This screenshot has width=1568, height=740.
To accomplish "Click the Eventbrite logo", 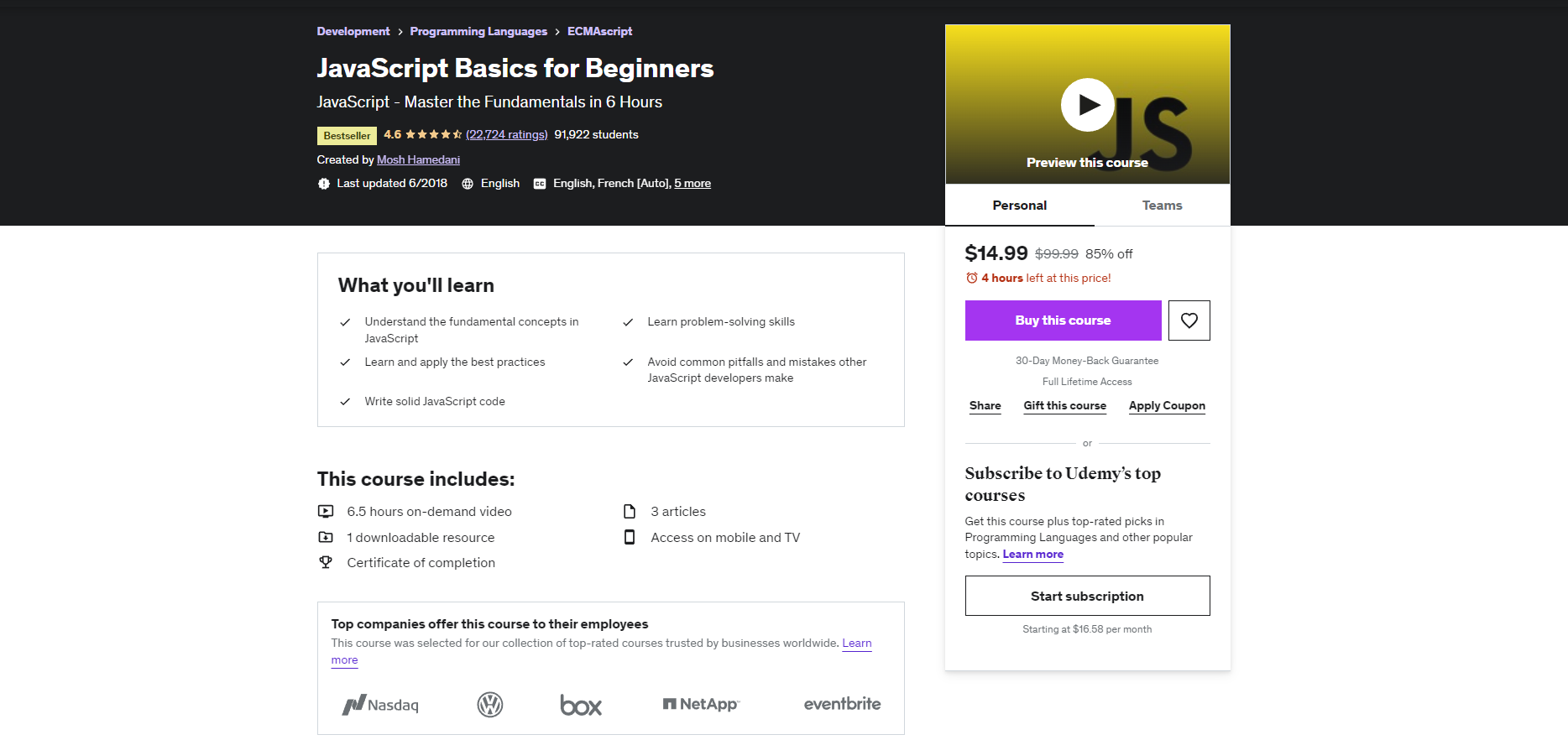I will coord(842,704).
